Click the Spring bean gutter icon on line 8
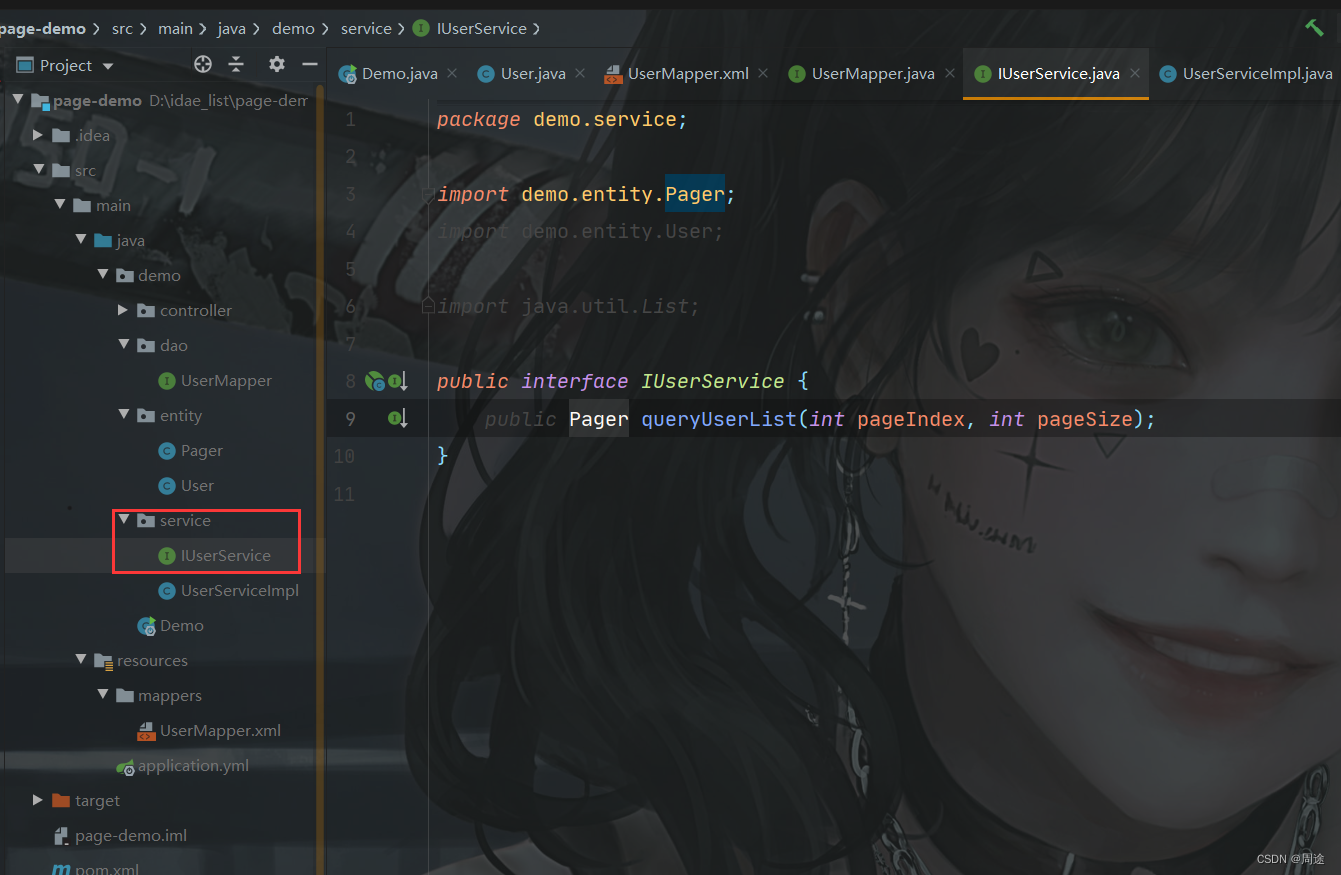 pyautogui.click(x=374, y=381)
